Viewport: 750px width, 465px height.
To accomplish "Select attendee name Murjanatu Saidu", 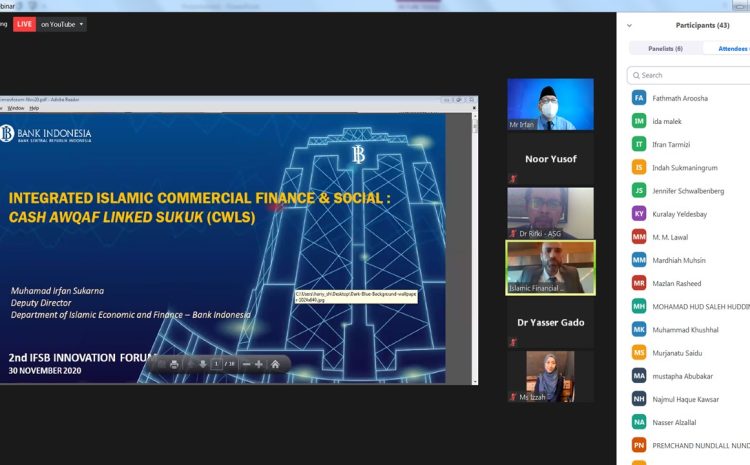I will tap(677, 353).
